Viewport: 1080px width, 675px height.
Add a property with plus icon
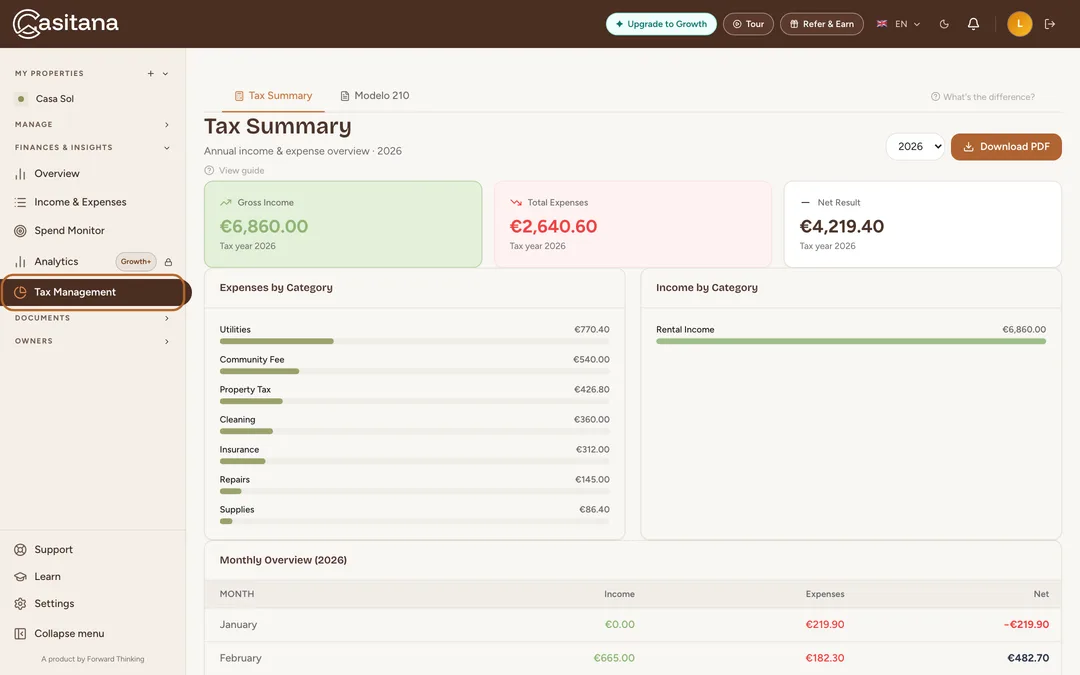(x=150, y=74)
